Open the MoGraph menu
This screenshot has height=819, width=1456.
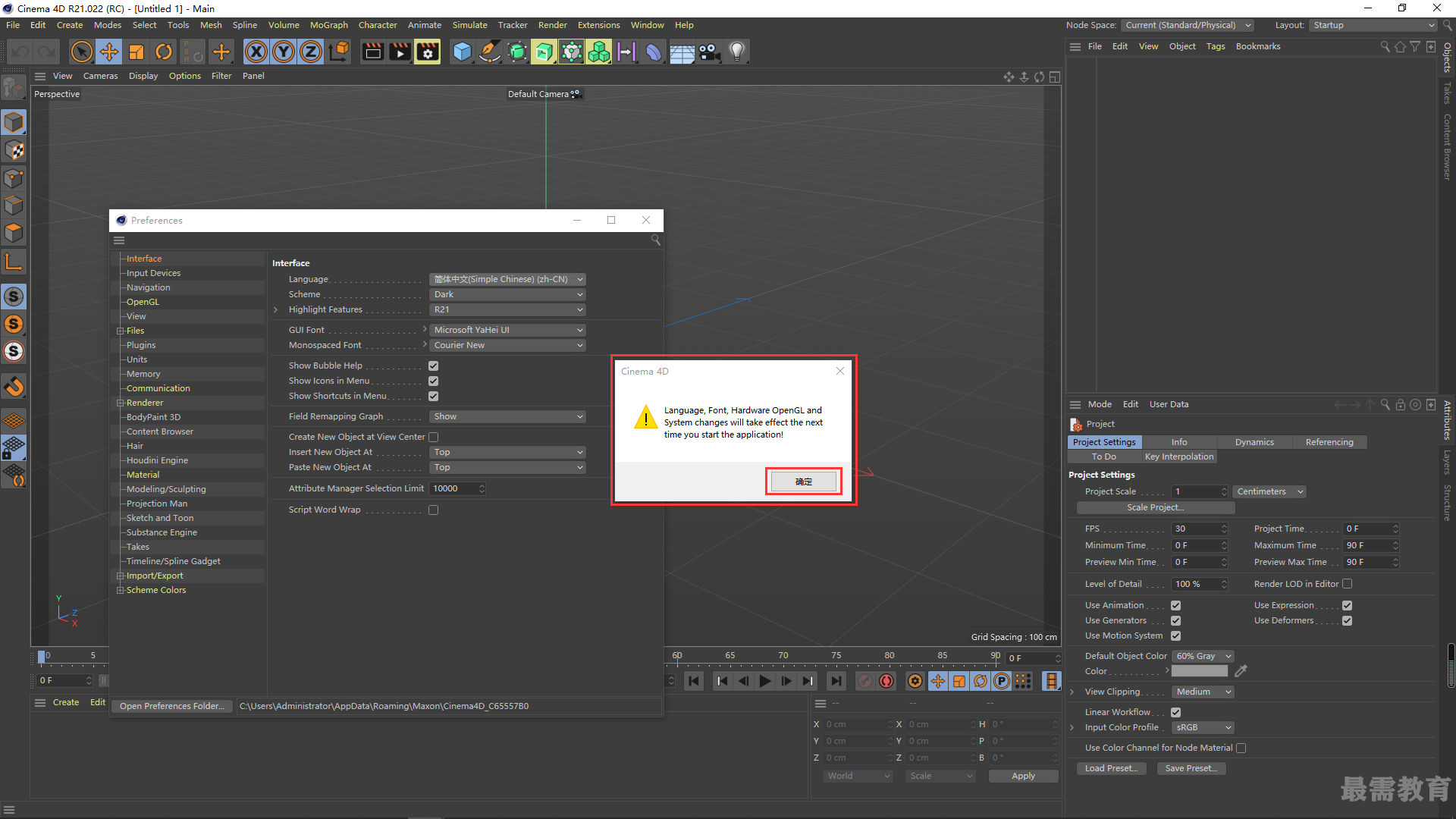[328, 25]
